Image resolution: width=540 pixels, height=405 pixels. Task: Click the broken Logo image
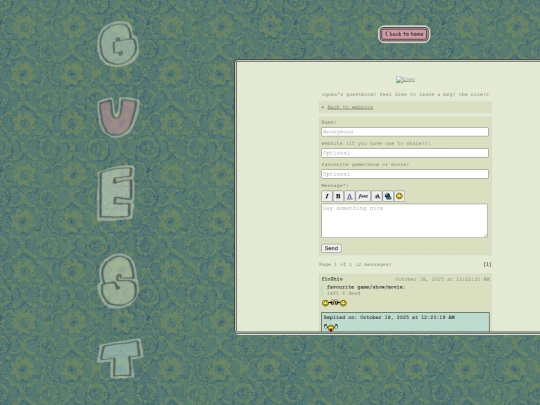pos(405,80)
